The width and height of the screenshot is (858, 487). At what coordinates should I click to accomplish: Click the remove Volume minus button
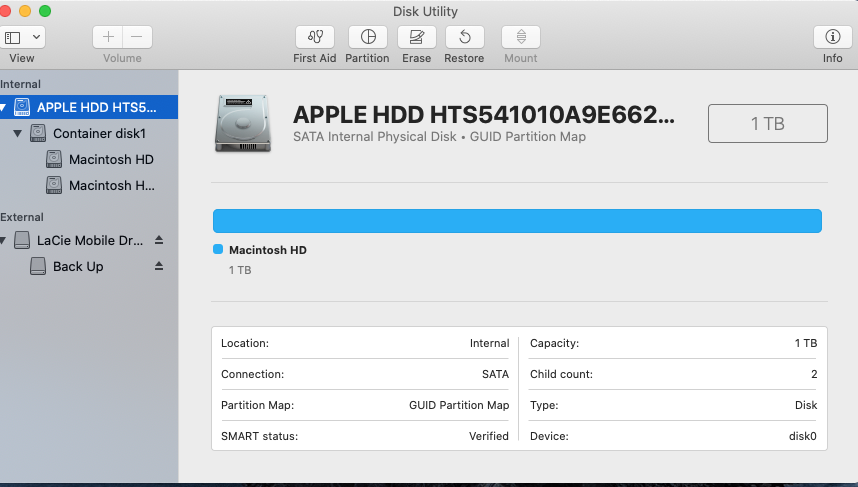tap(137, 37)
